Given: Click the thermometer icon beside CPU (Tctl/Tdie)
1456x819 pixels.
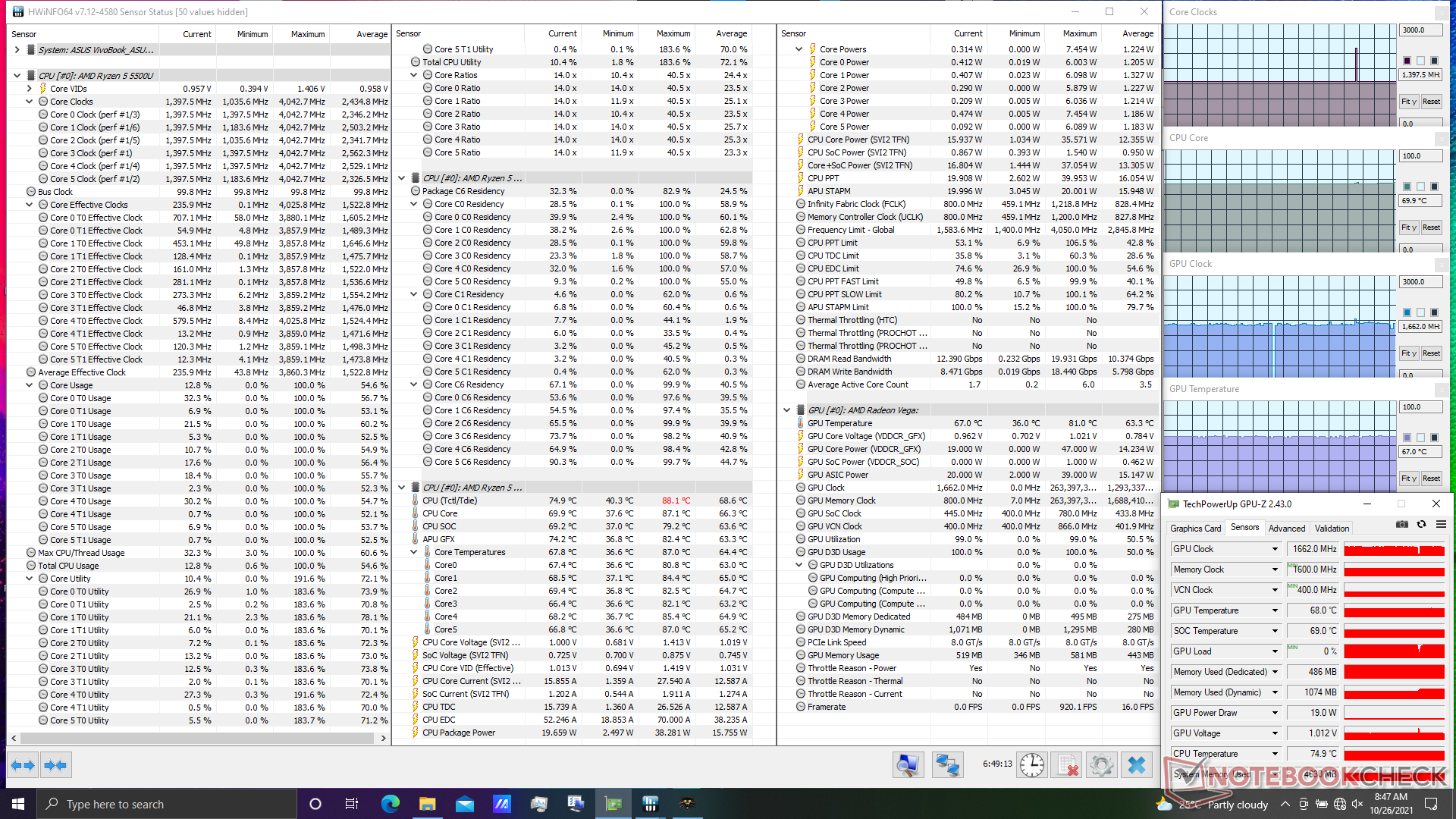Looking at the screenshot, I should (415, 500).
